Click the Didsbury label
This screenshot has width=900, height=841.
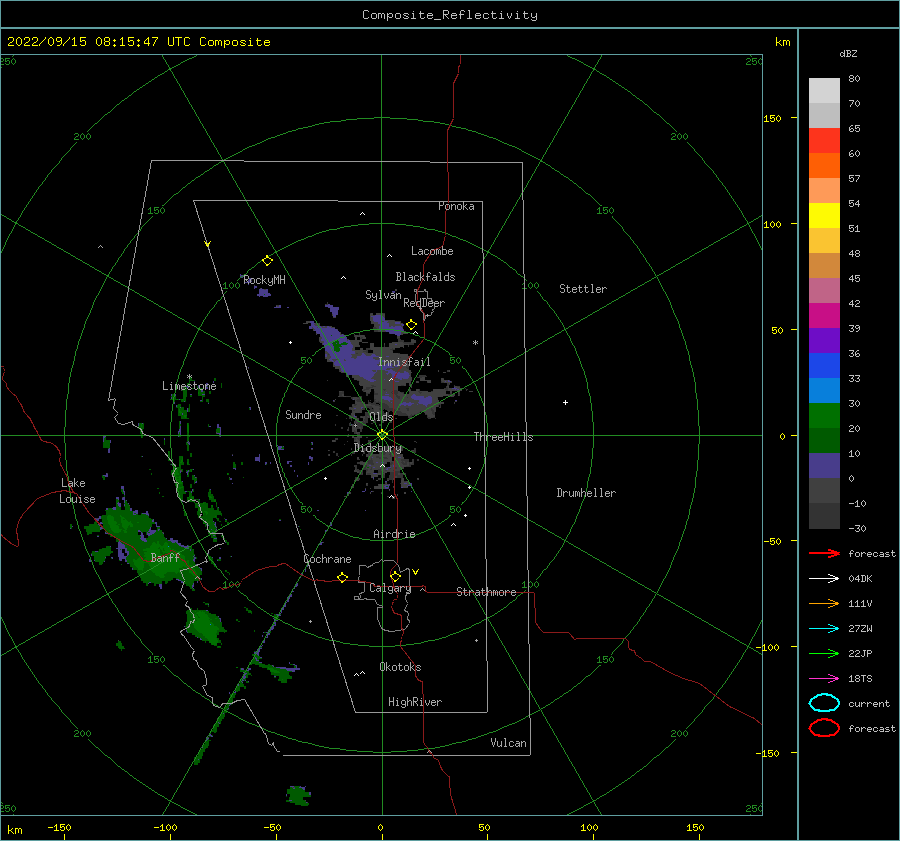tap(378, 448)
